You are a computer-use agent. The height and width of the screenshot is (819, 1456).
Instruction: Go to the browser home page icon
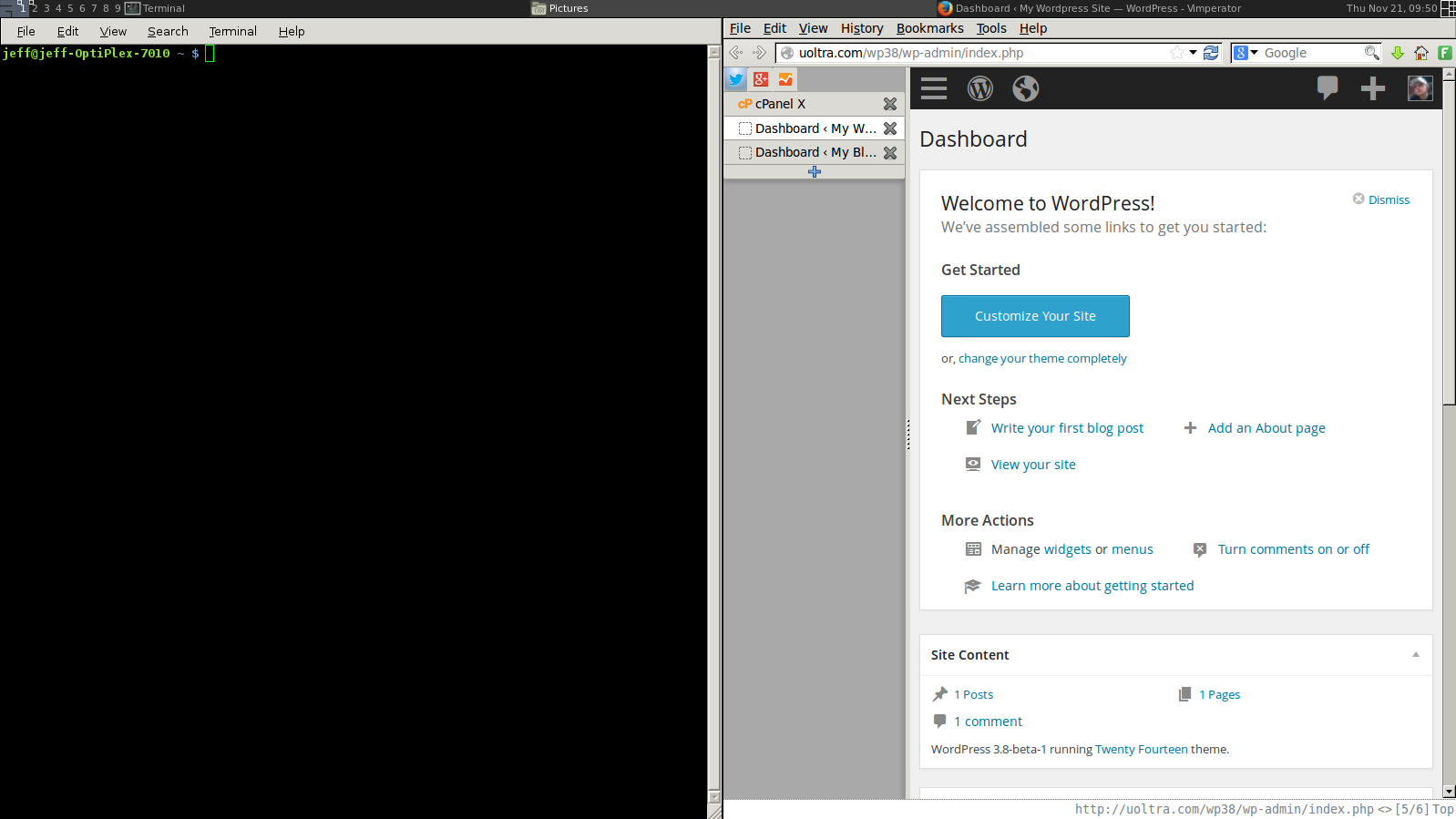[x=1421, y=53]
